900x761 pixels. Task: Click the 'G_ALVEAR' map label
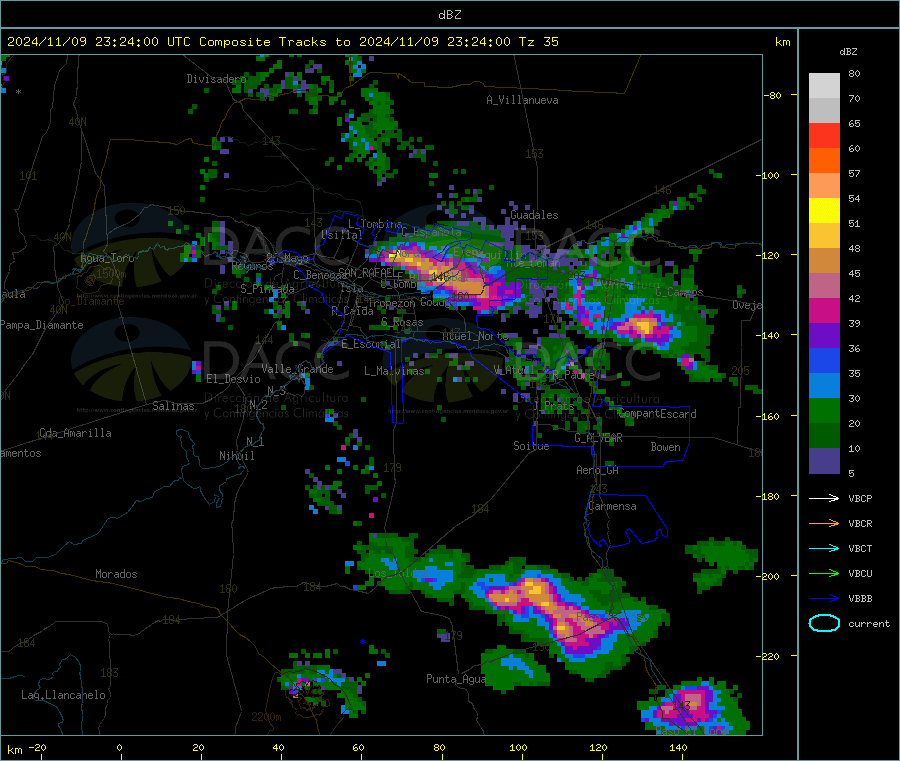599,438
